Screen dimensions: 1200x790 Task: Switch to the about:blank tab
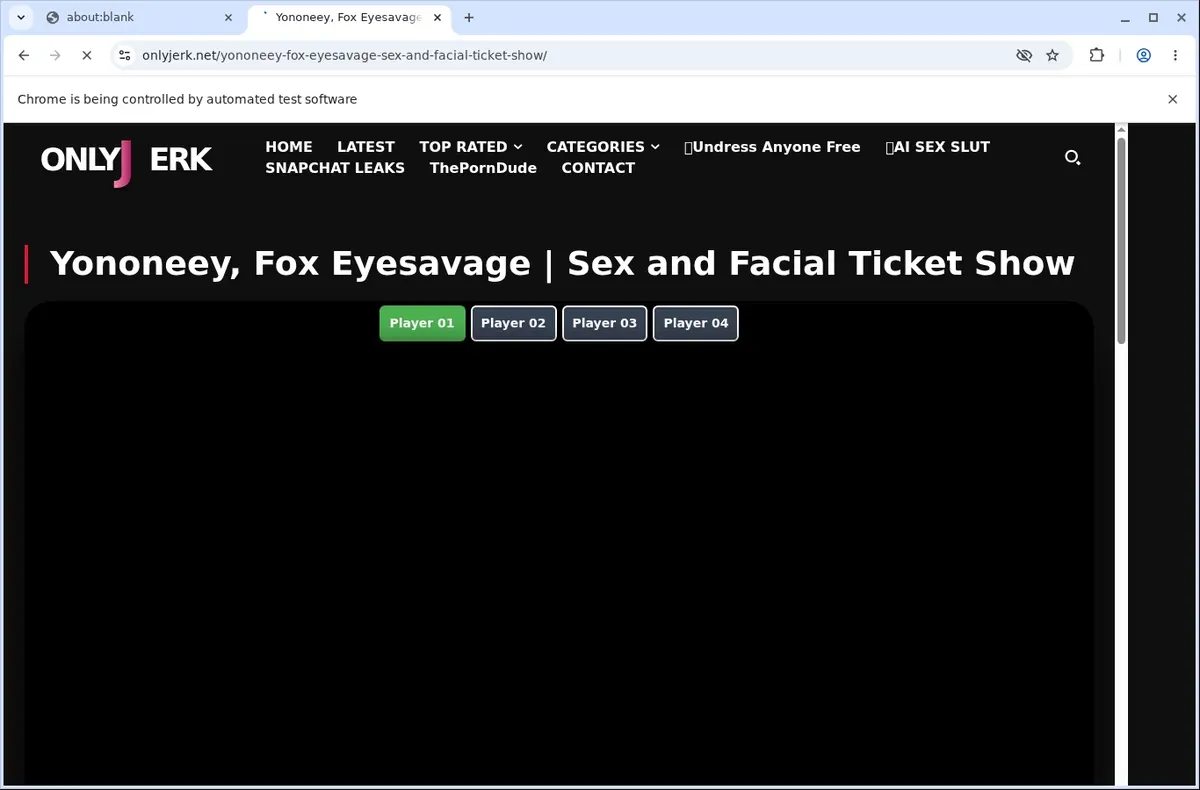[138, 17]
